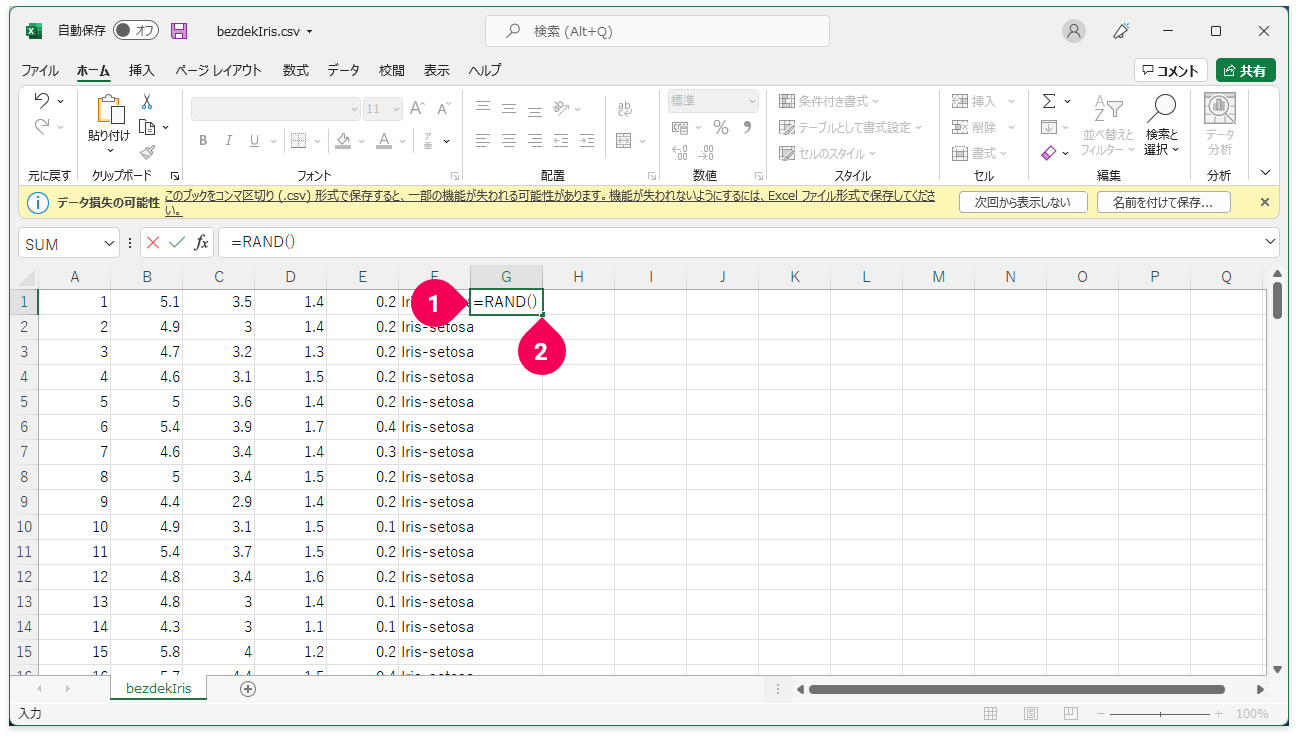Cancel formula entry with the X icon

153,242
